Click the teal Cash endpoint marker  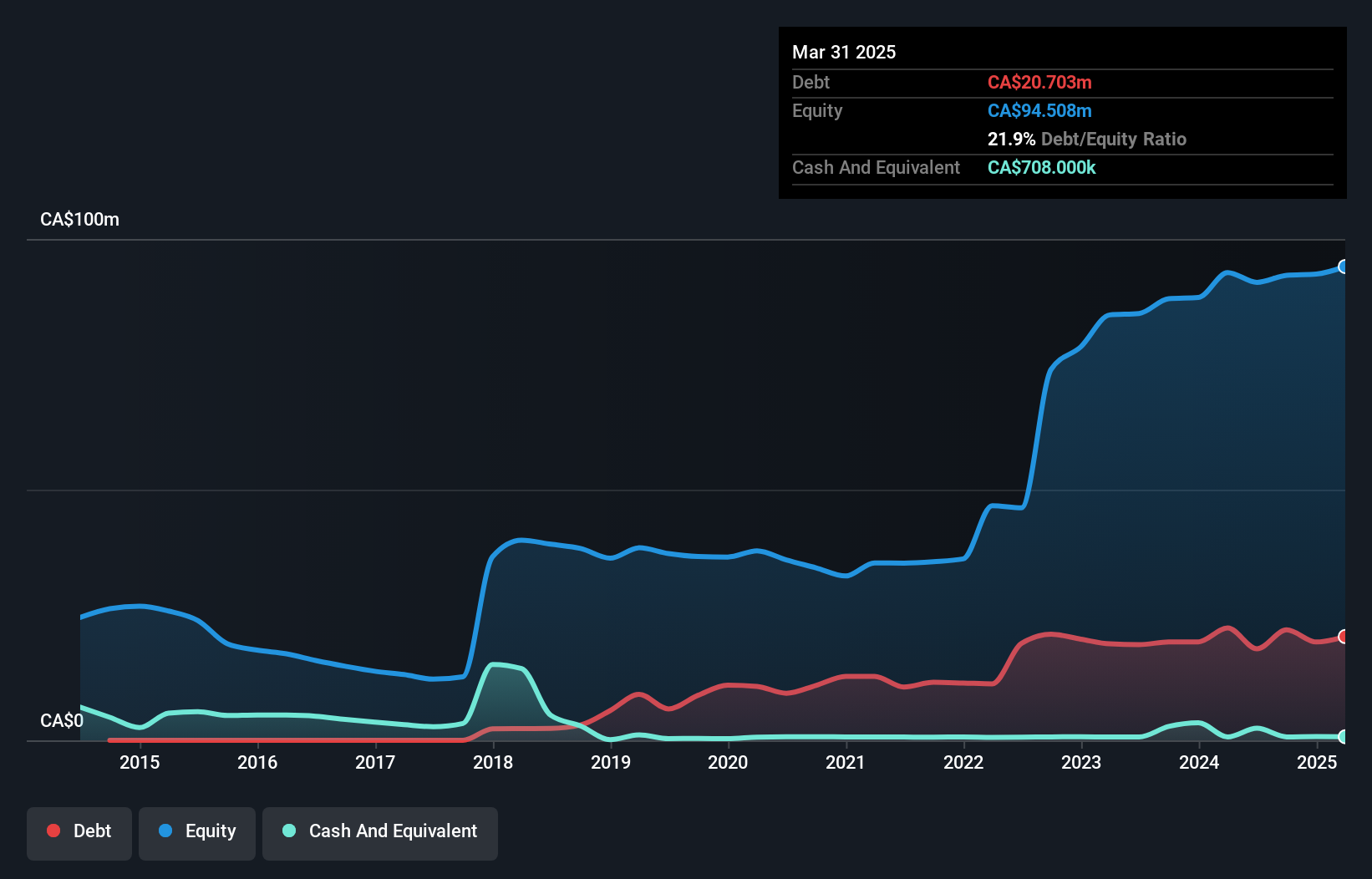pos(1344,737)
